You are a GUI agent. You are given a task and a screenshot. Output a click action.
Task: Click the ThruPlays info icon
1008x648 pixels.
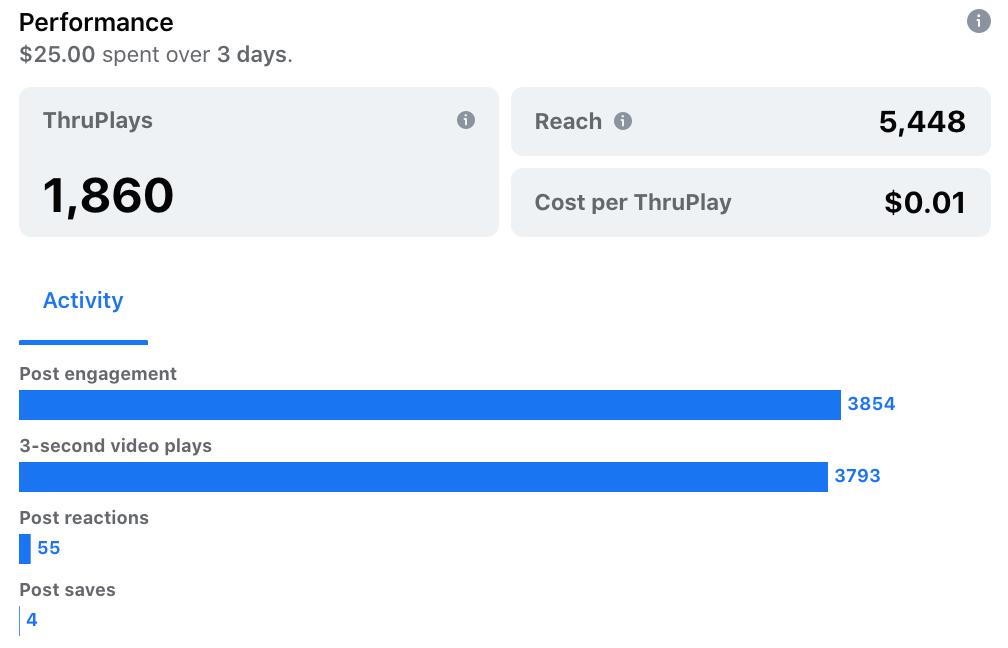(x=466, y=120)
